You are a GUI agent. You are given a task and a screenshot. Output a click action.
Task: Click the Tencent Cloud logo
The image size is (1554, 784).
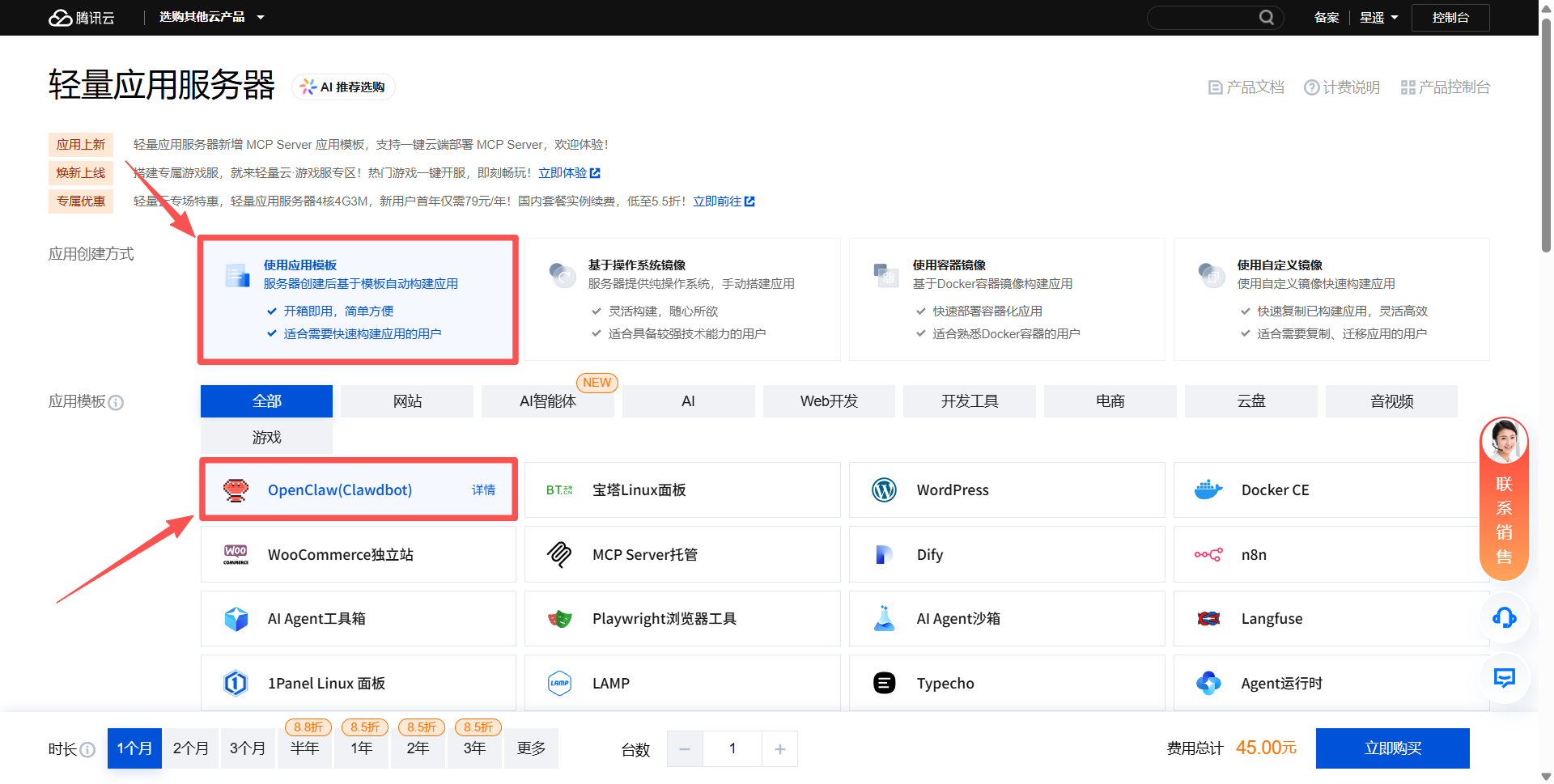pyautogui.click(x=82, y=18)
